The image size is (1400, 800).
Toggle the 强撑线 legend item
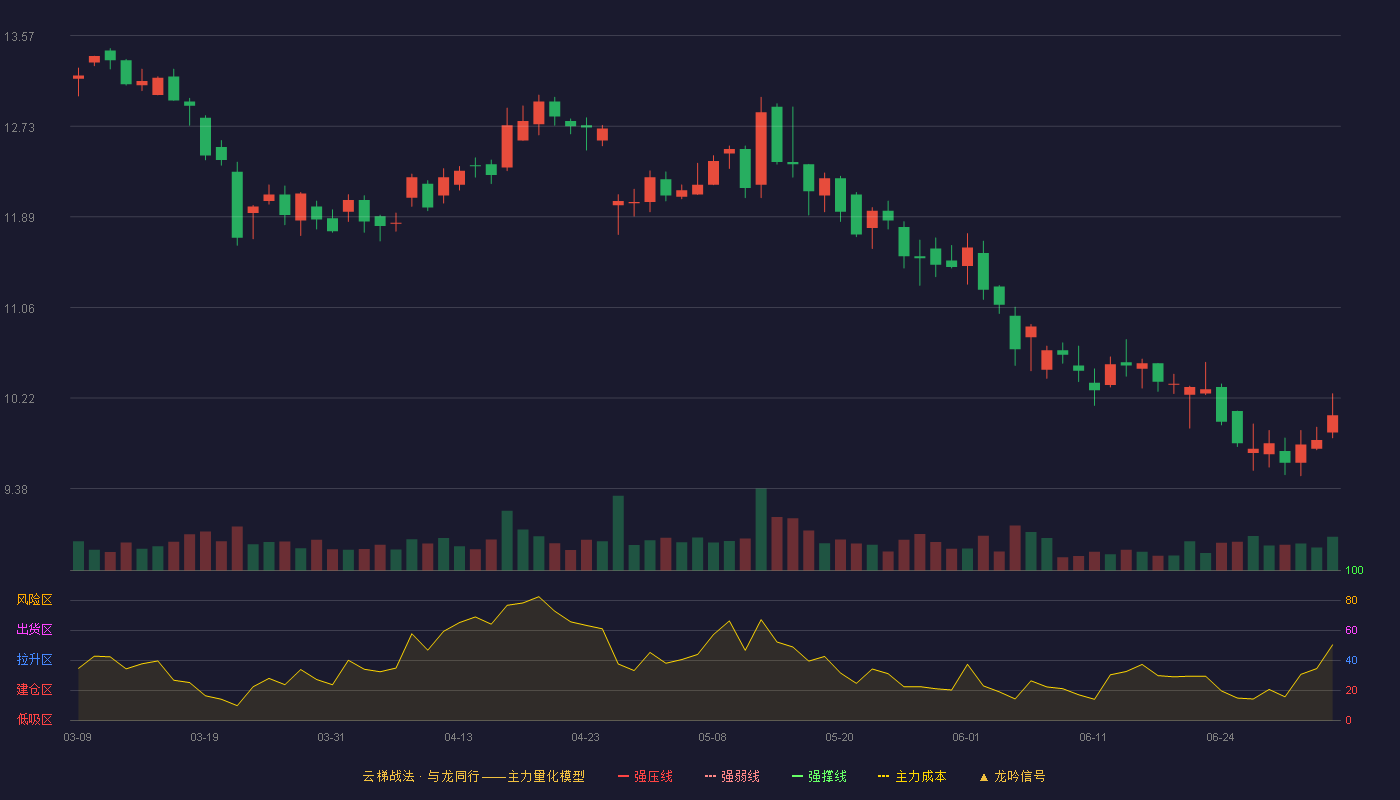click(819, 776)
